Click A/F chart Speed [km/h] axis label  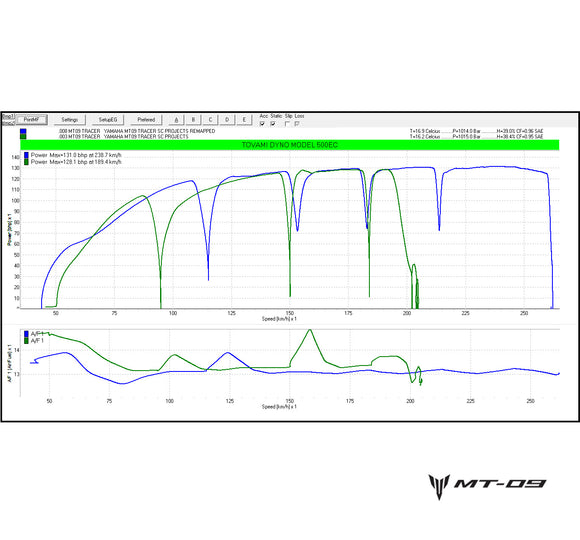click(279, 406)
